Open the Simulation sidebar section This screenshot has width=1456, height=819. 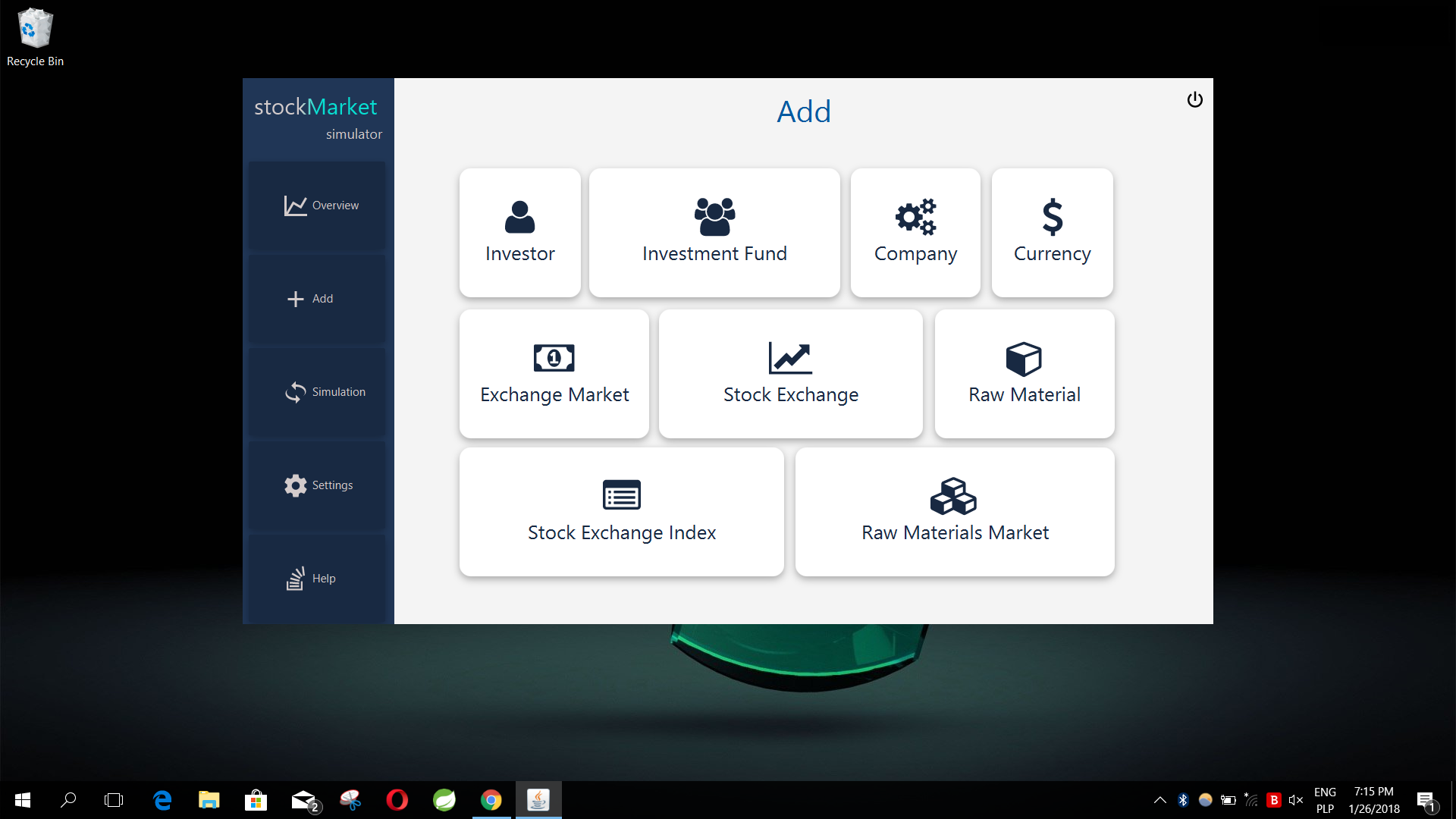tap(318, 392)
